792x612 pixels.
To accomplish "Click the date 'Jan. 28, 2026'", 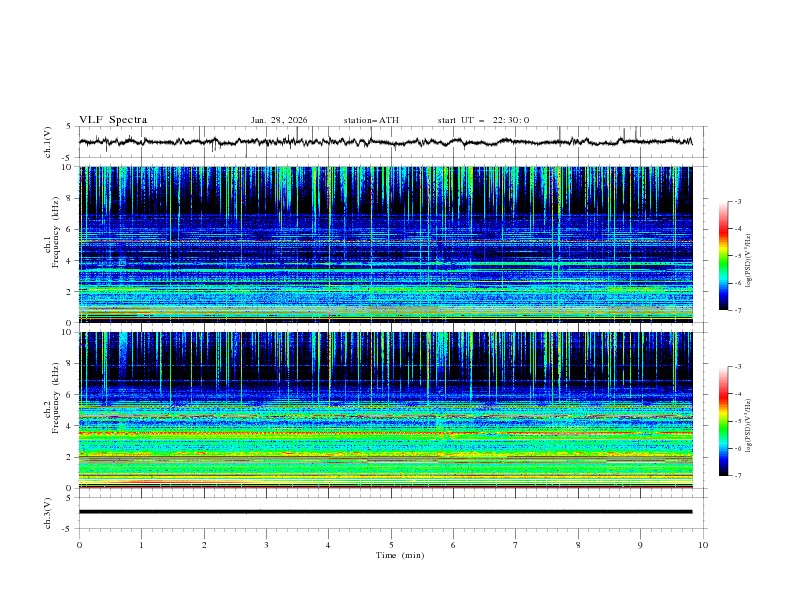I will point(279,120).
